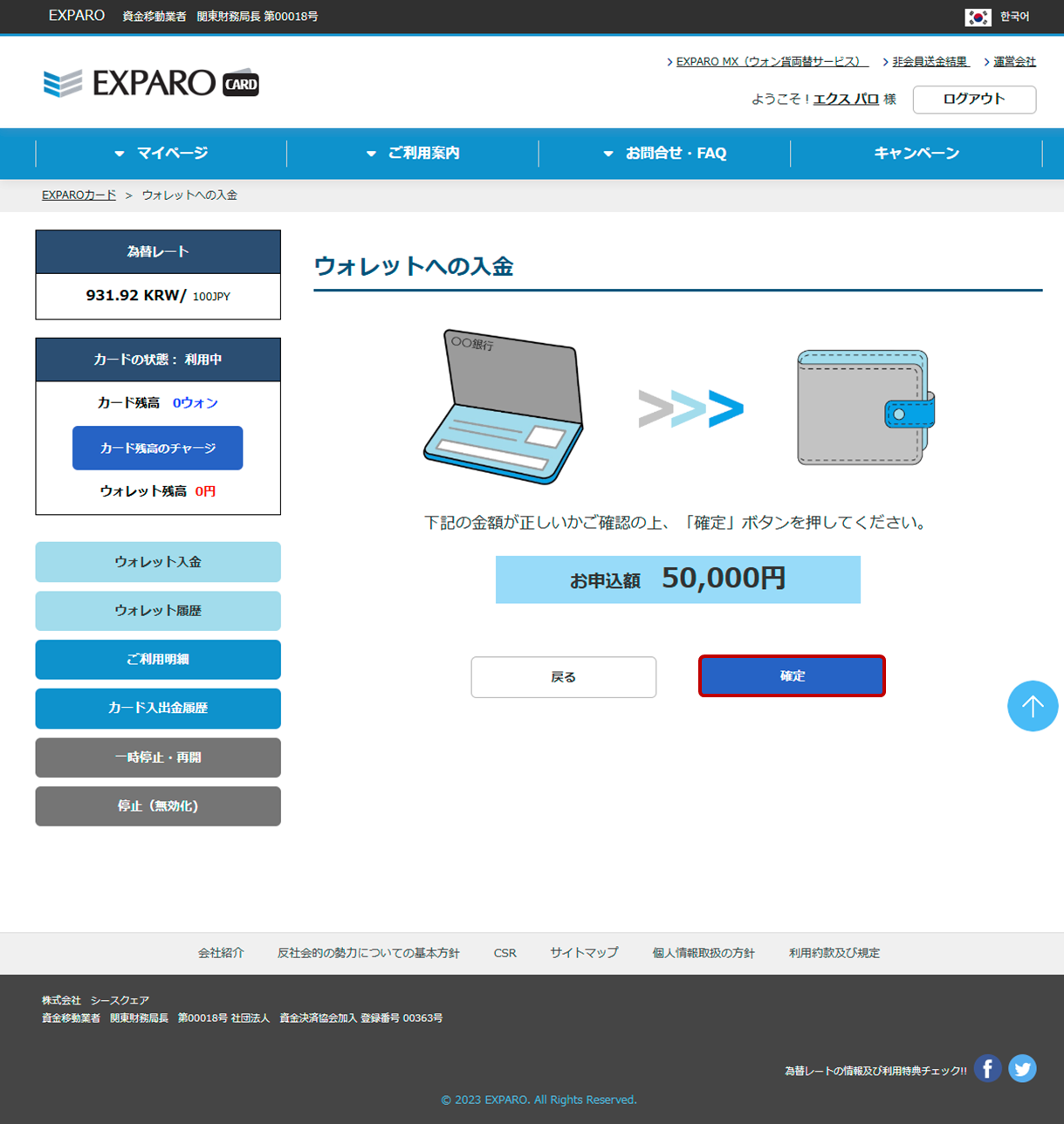The image size is (1064, 1124).
Task: Switch language via Korean flag icon
Action: coord(978,17)
